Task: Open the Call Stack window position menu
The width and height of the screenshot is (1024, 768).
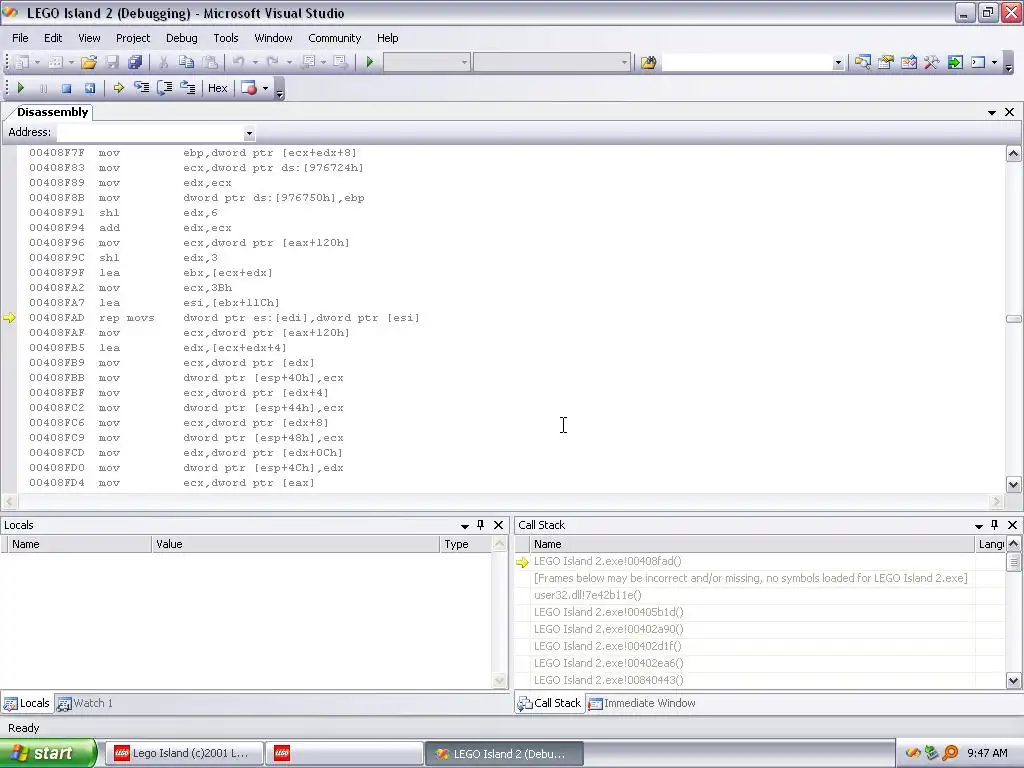Action: 979,525
